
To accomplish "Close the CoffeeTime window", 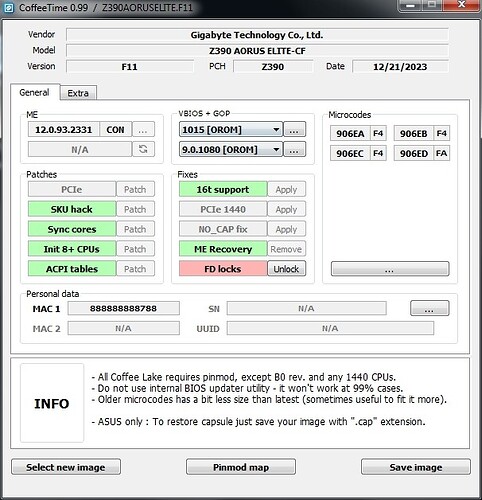I will 462,5.
